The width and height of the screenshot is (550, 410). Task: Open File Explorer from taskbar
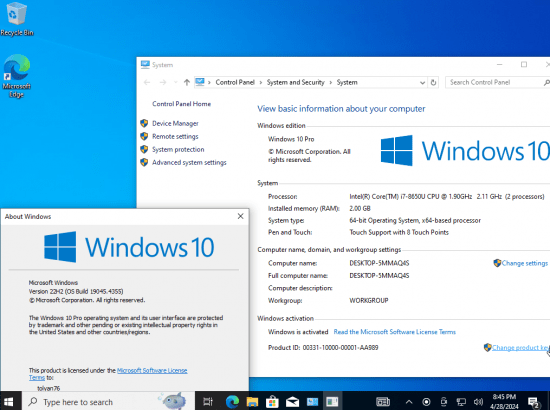coord(252,402)
